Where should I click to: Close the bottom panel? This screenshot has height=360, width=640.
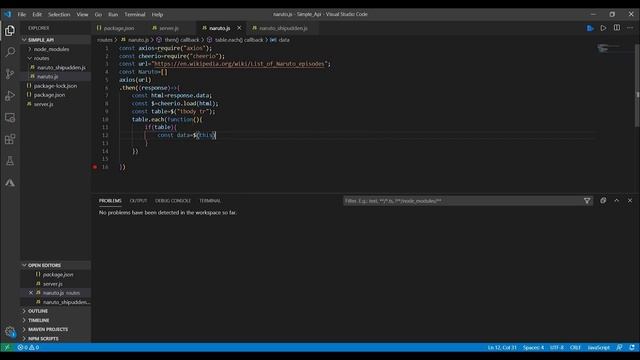point(630,201)
